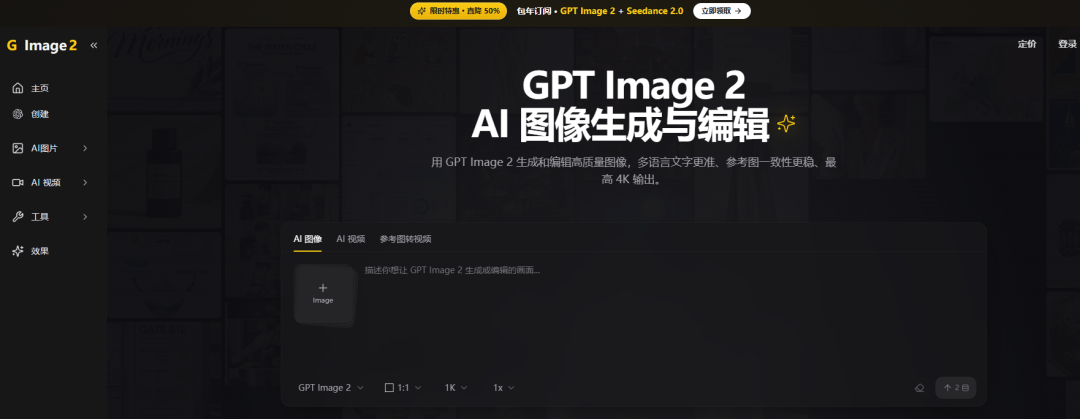Click the square aspect ratio icon
This screenshot has height=419, width=1080.
click(389, 388)
